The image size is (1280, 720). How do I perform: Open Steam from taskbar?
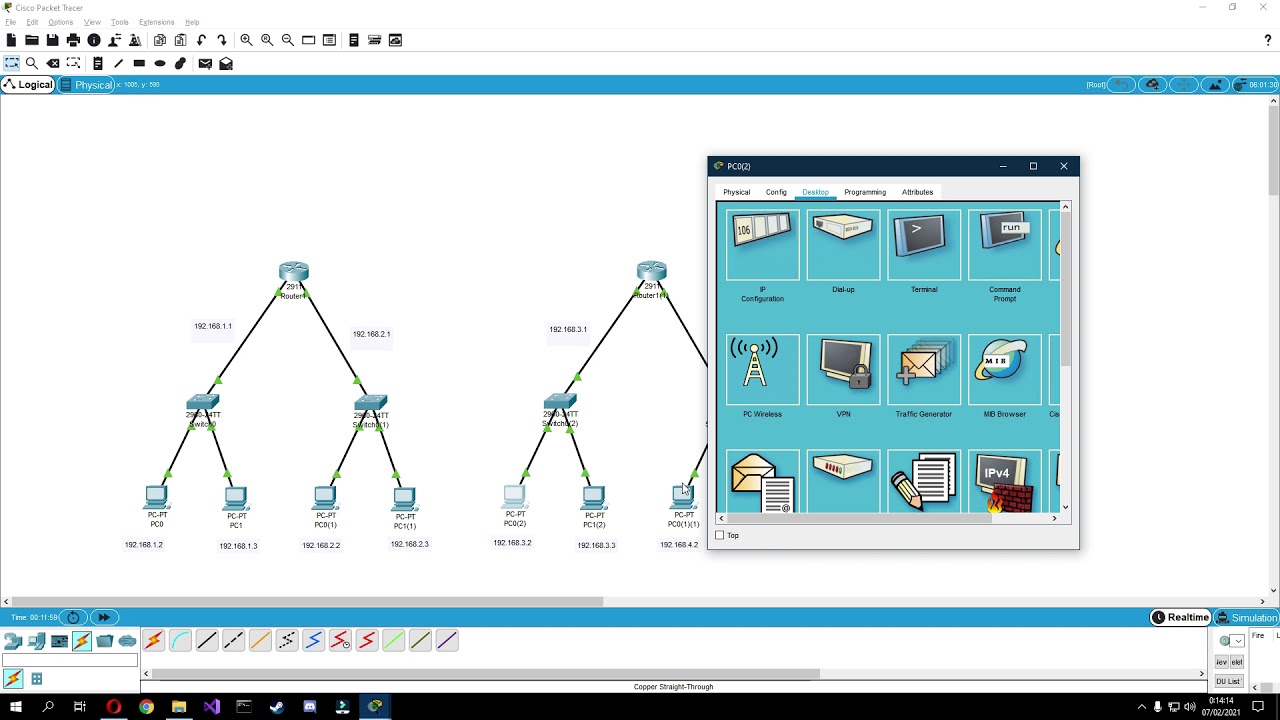click(276, 706)
